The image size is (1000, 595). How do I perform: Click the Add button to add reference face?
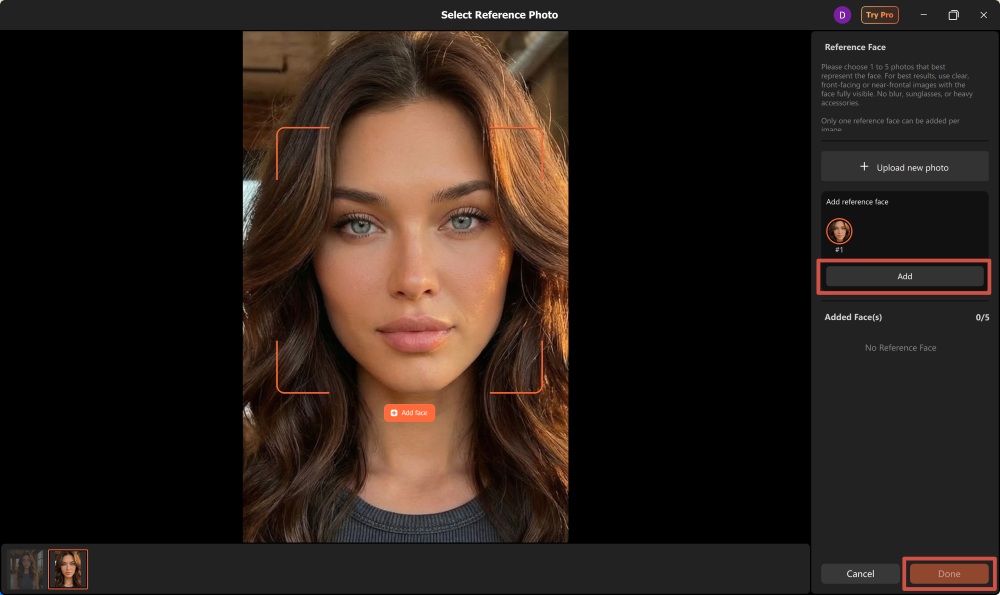pyautogui.click(x=903, y=276)
